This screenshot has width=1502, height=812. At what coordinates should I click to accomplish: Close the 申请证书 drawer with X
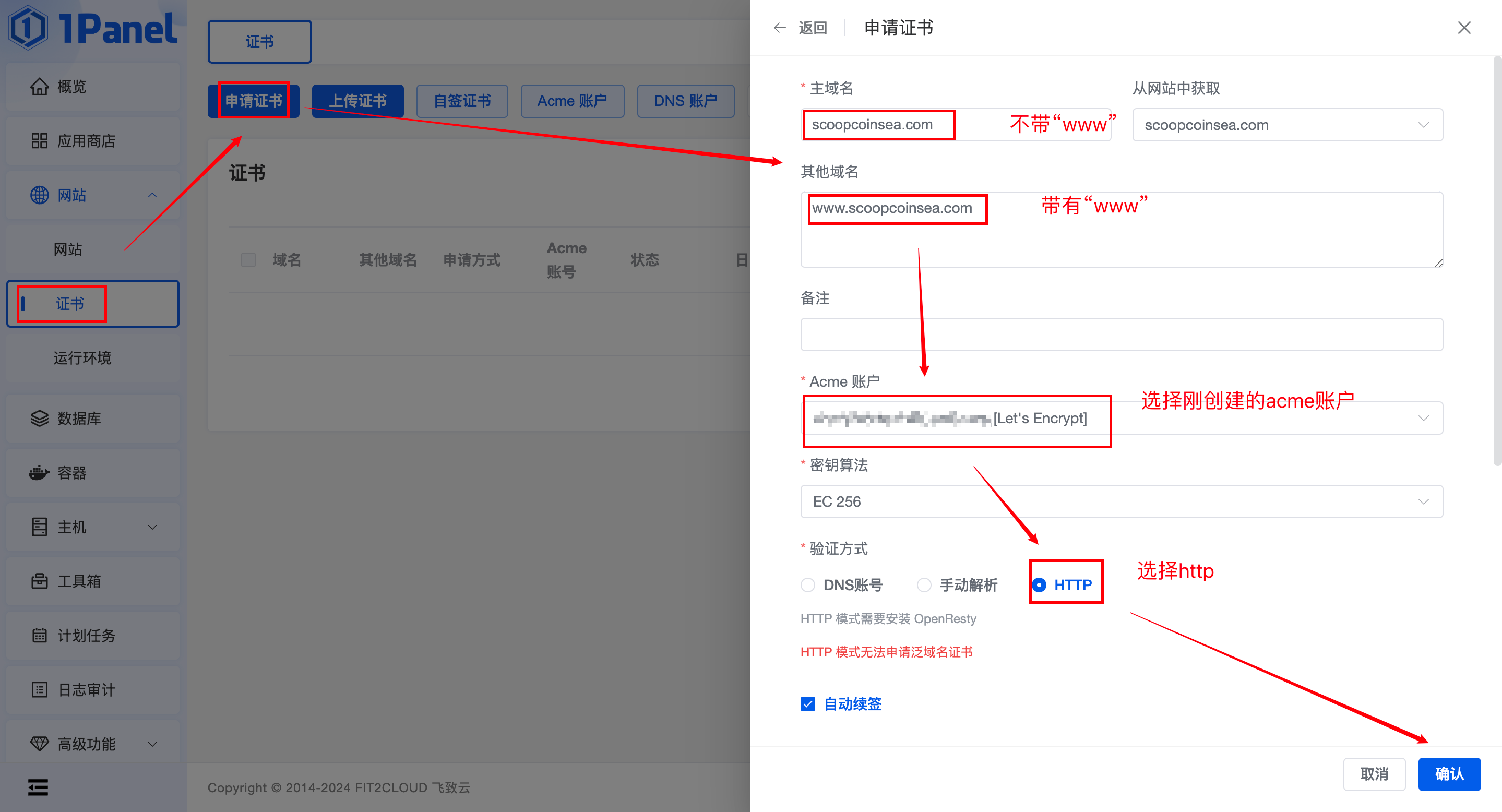1463,28
